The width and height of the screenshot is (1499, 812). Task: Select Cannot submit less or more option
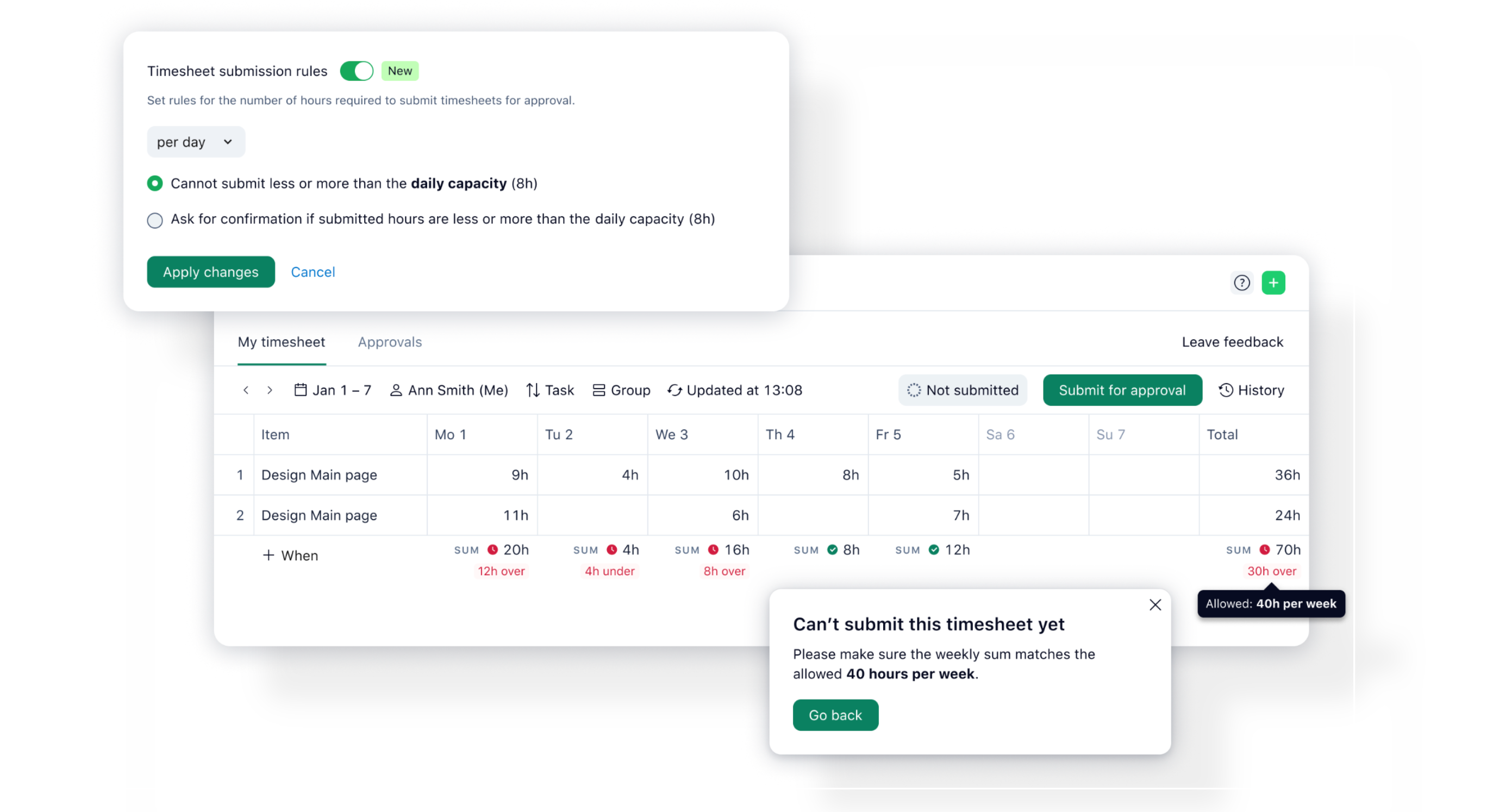pyautogui.click(x=155, y=184)
